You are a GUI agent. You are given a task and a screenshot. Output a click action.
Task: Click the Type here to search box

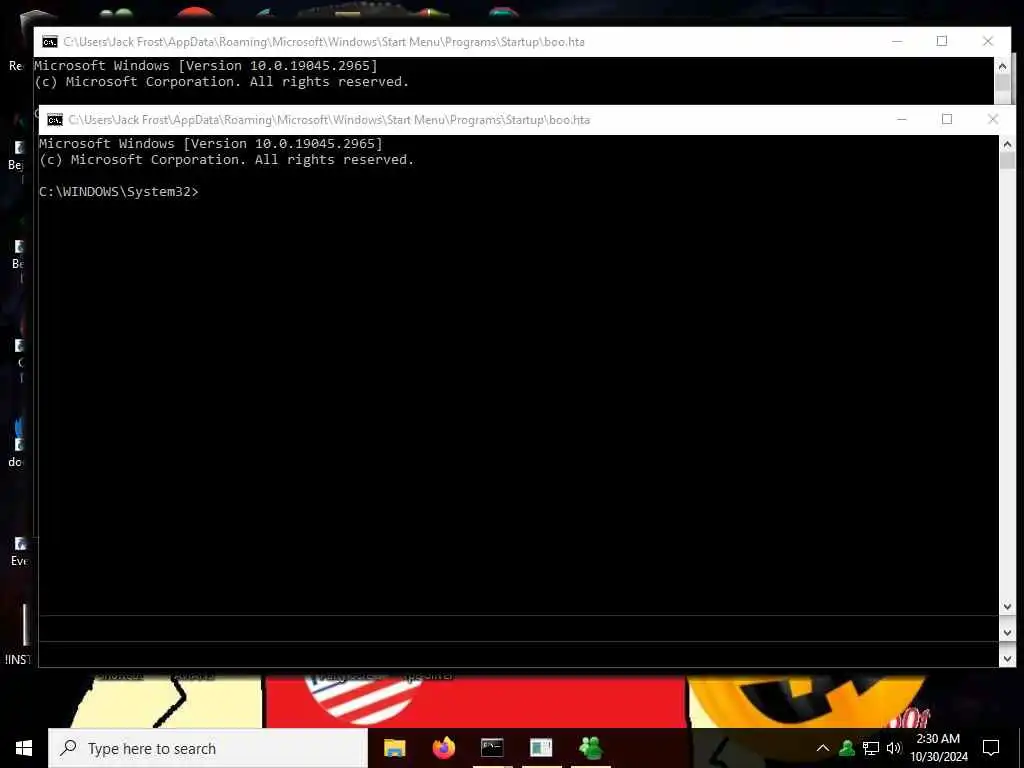208,748
